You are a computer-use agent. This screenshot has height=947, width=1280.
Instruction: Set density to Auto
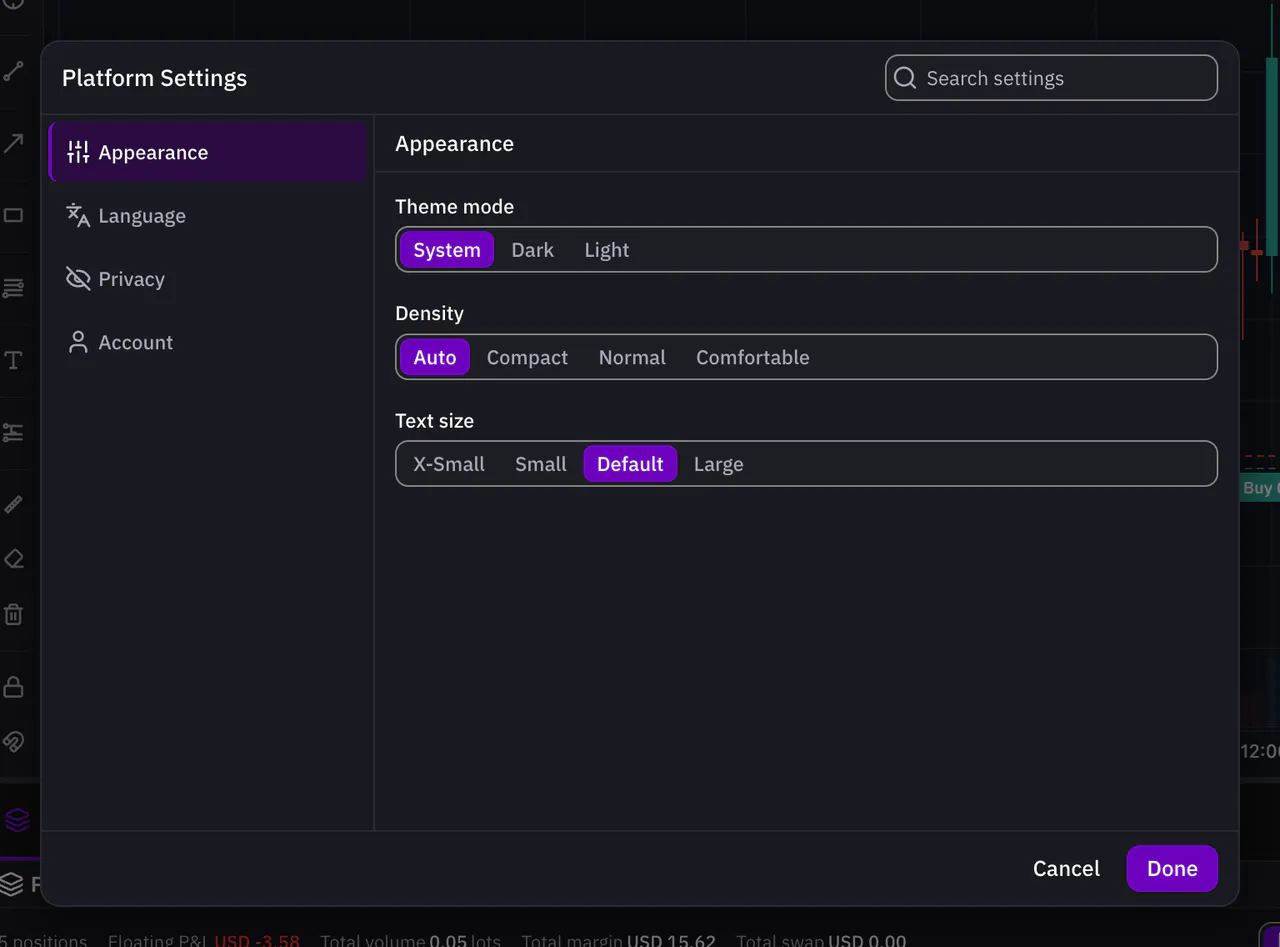pos(435,357)
